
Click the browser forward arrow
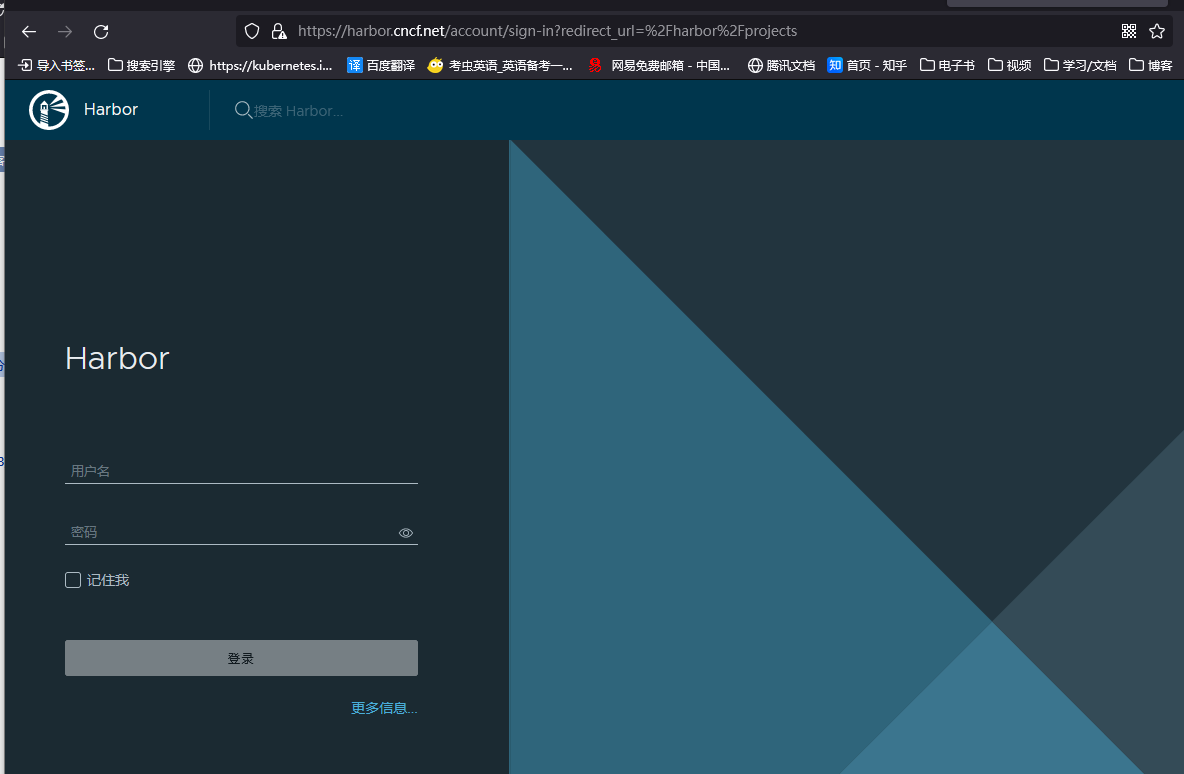(x=65, y=32)
